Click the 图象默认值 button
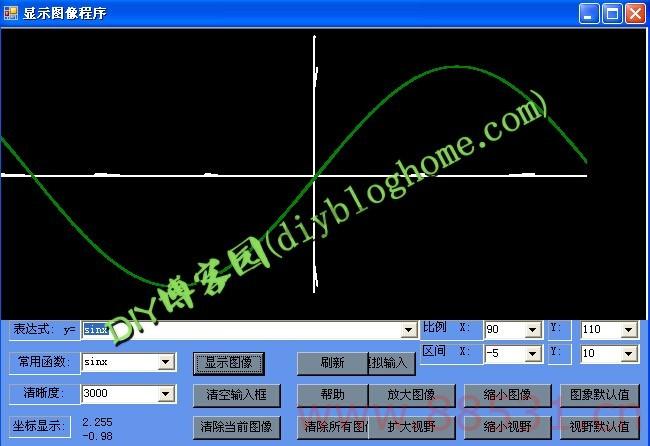650x446 pixels. [600, 395]
